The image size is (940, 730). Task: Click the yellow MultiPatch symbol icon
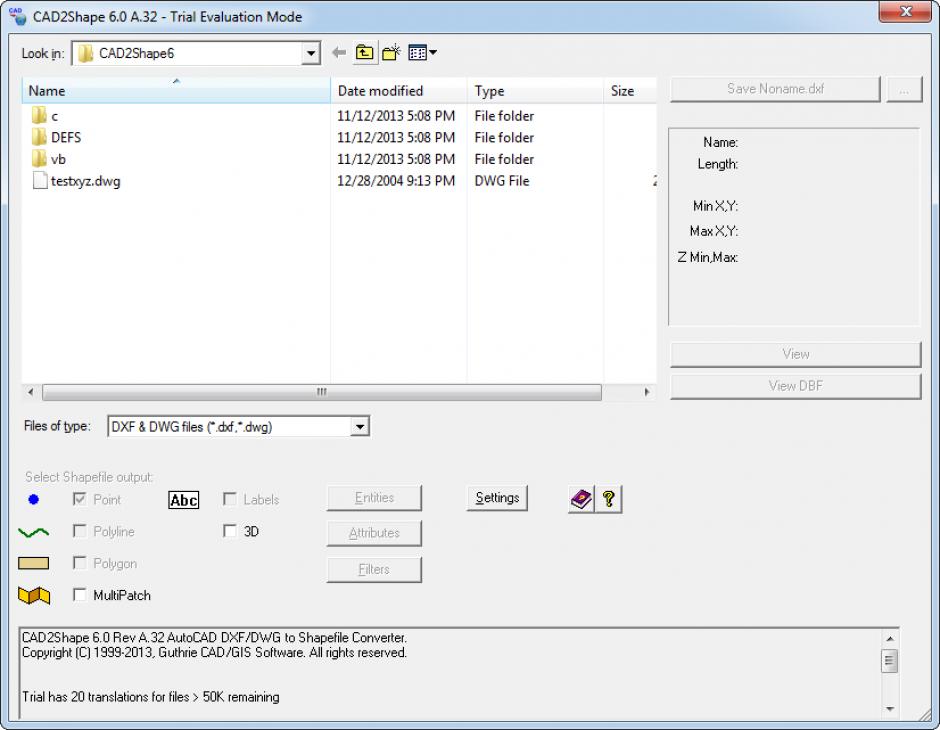[x=34, y=596]
